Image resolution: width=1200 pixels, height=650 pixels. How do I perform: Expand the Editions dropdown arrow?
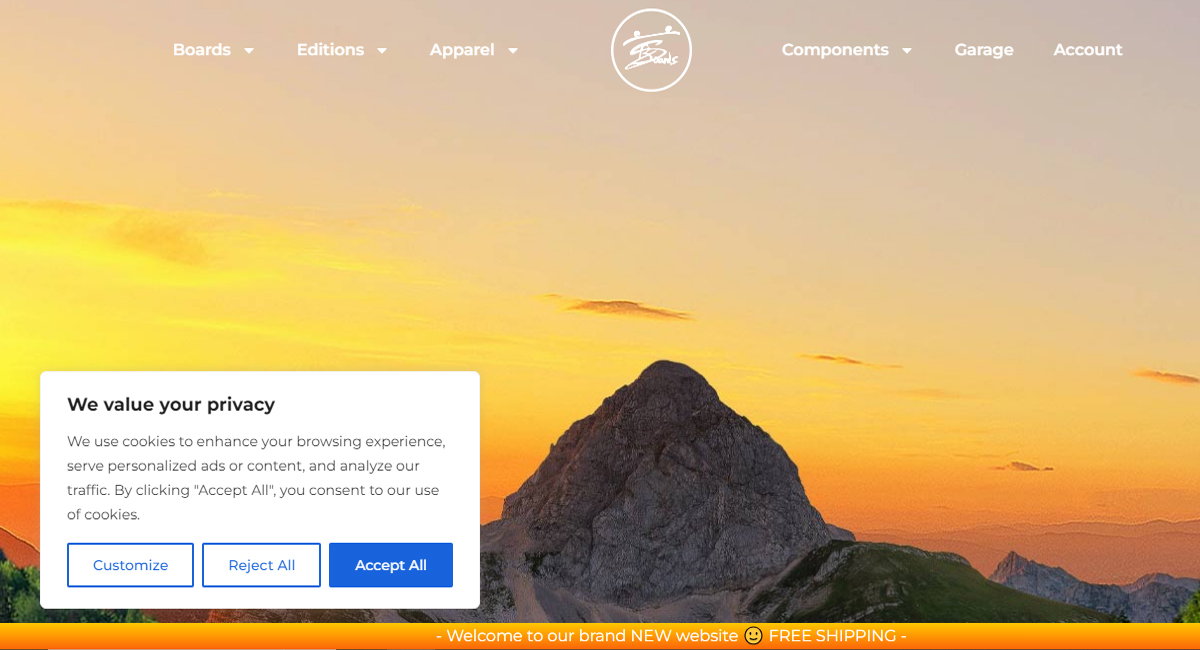click(x=382, y=50)
